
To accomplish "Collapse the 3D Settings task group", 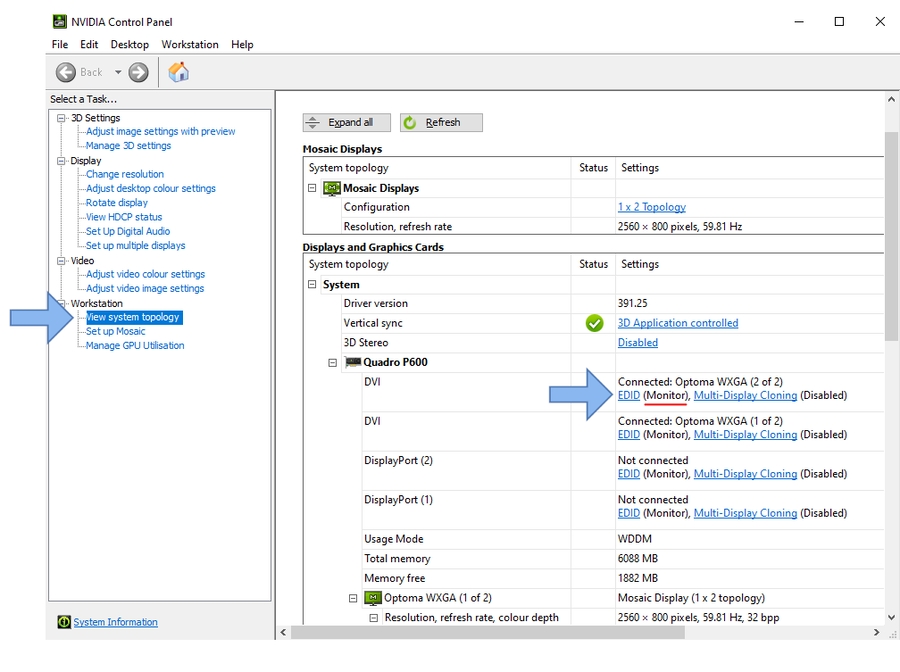I will tap(61, 118).
